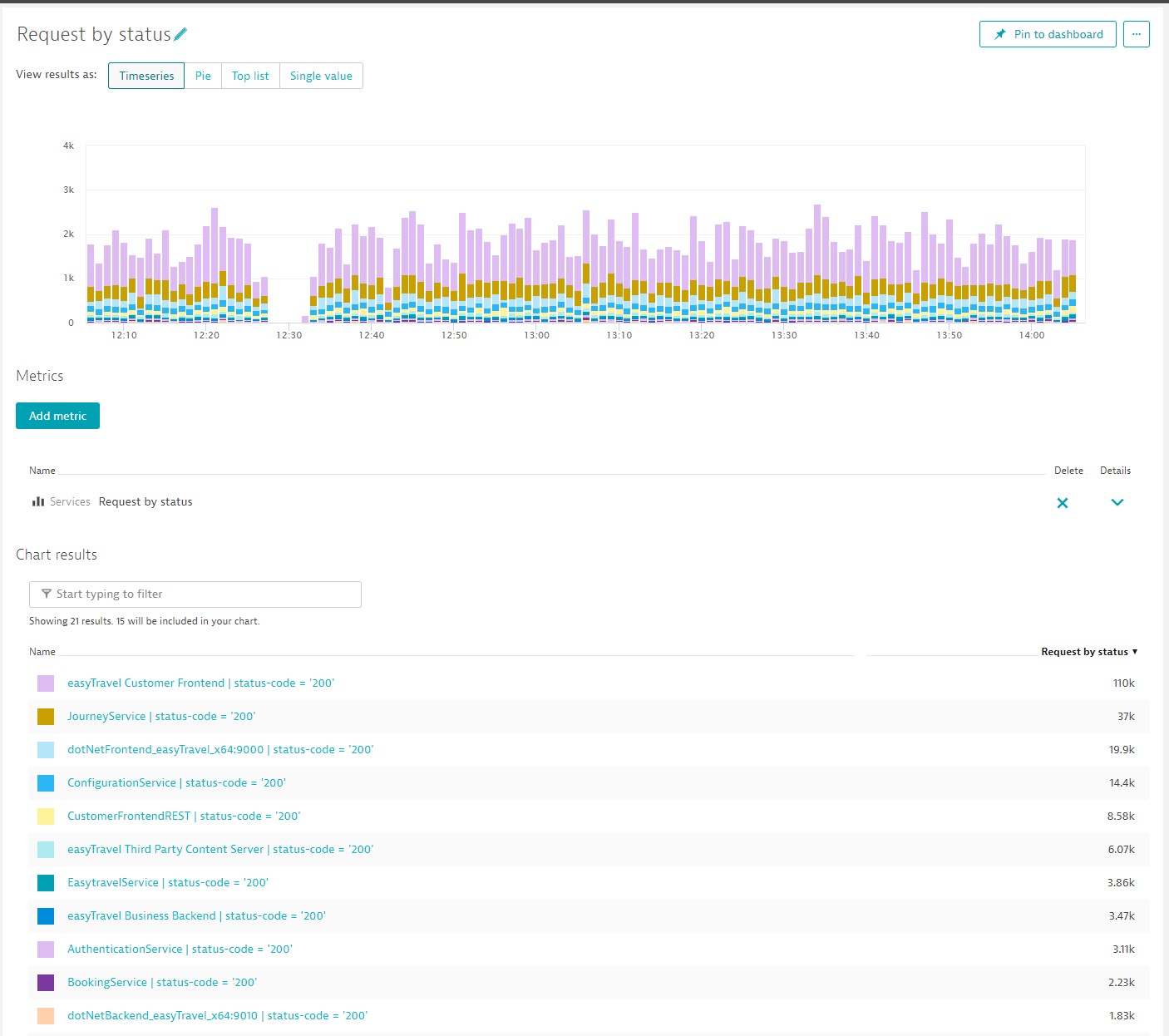Open easyTravel Customer Frontend result link
Viewport: 1169px width, 1036px height.
tap(200, 683)
